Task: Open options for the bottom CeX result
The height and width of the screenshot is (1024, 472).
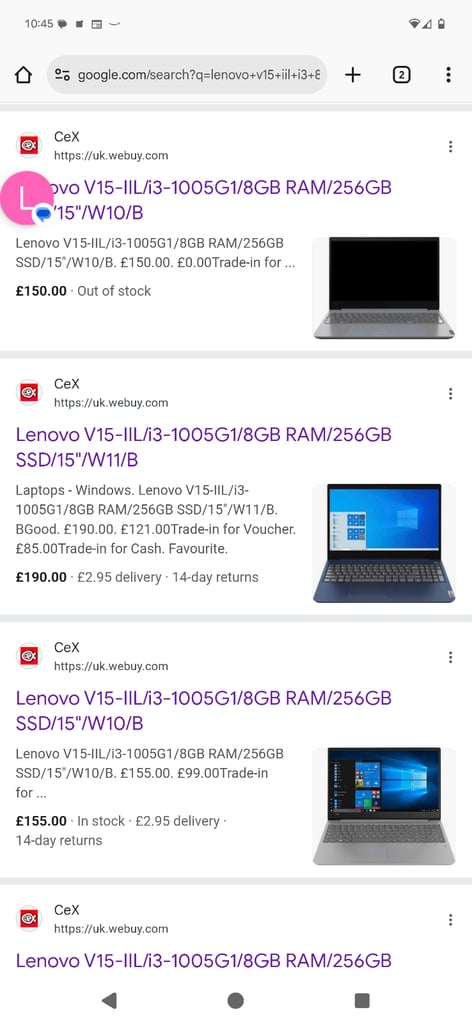Action: (x=450, y=920)
